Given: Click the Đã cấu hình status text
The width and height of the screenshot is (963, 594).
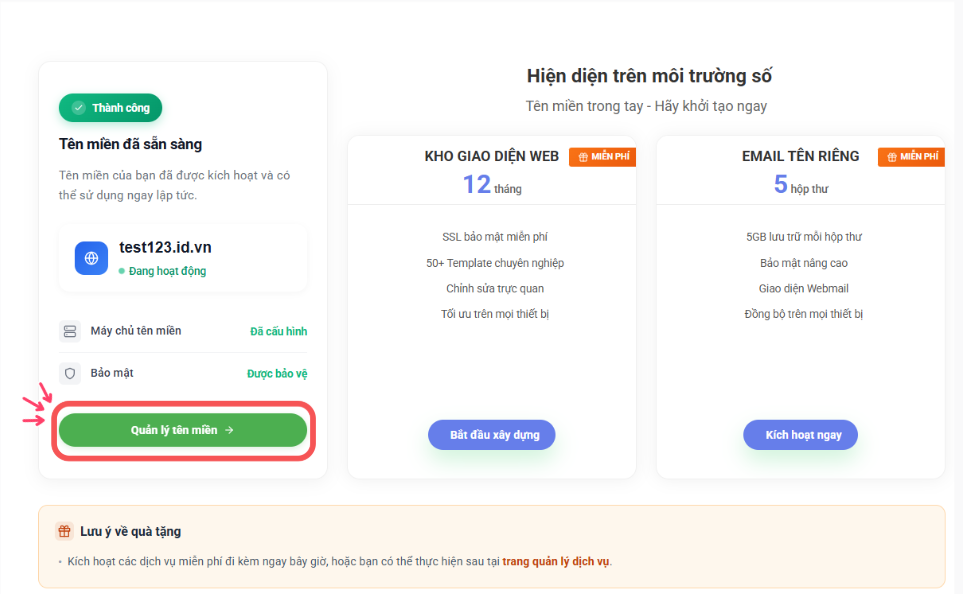Looking at the screenshot, I should 278,331.
